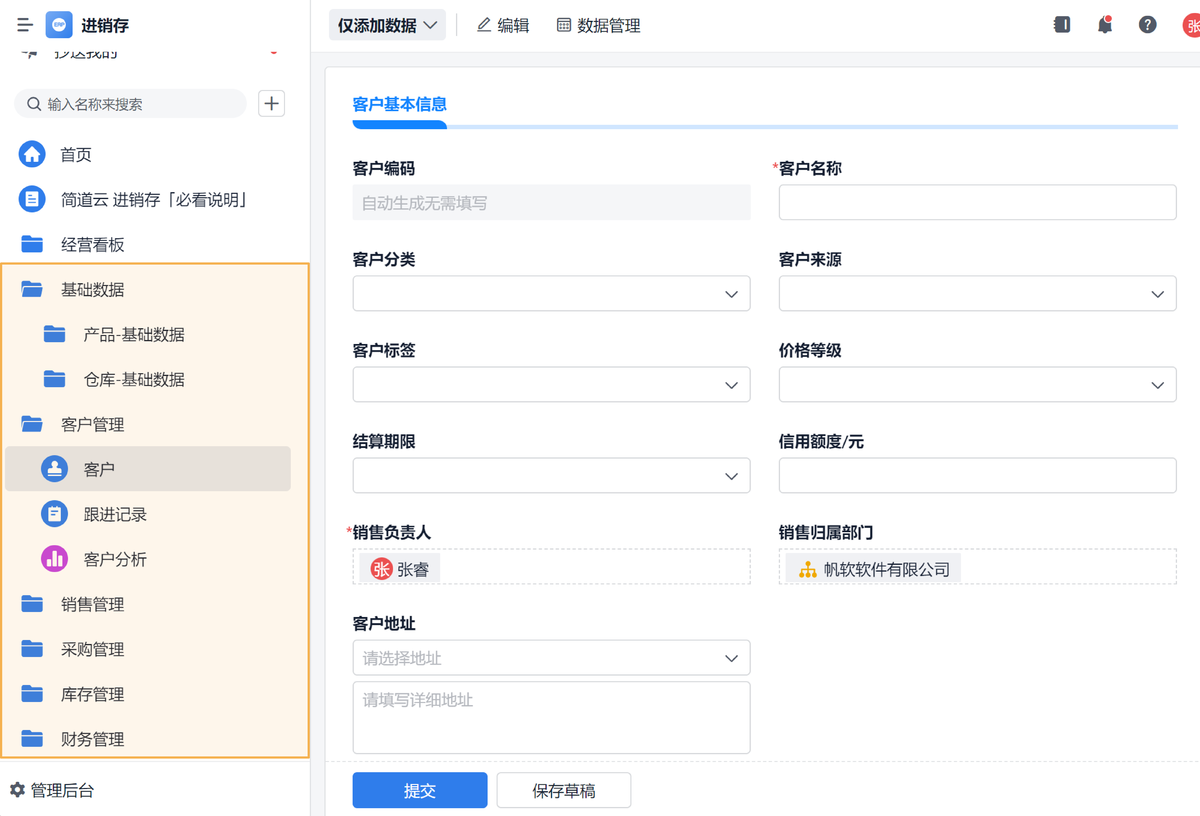Open the 首页 home icon
Viewport: 1200px width, 816px height.
32,155
